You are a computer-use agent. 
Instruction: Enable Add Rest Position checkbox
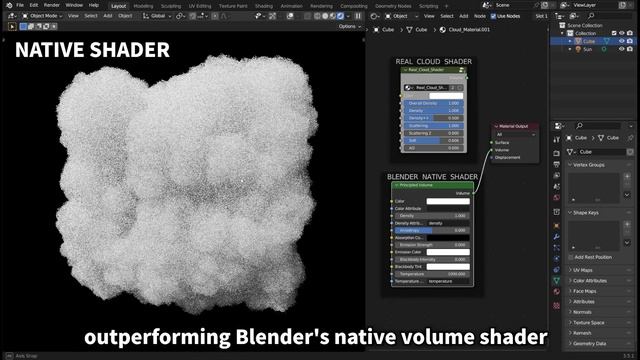coord(571,257)
